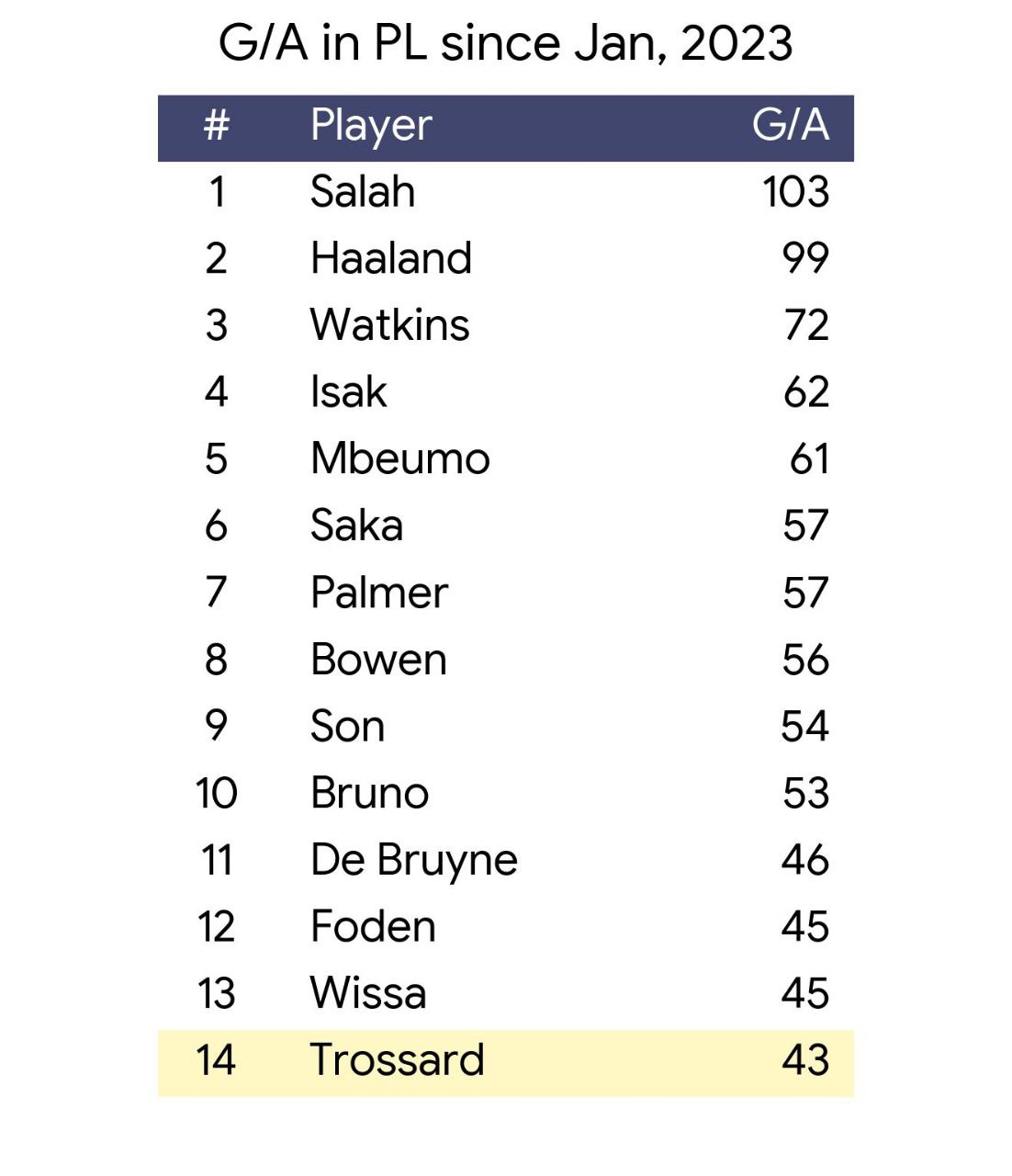The image size is (1012, 1176).
Task: Click the '#' rank column header
Action: 216,125
